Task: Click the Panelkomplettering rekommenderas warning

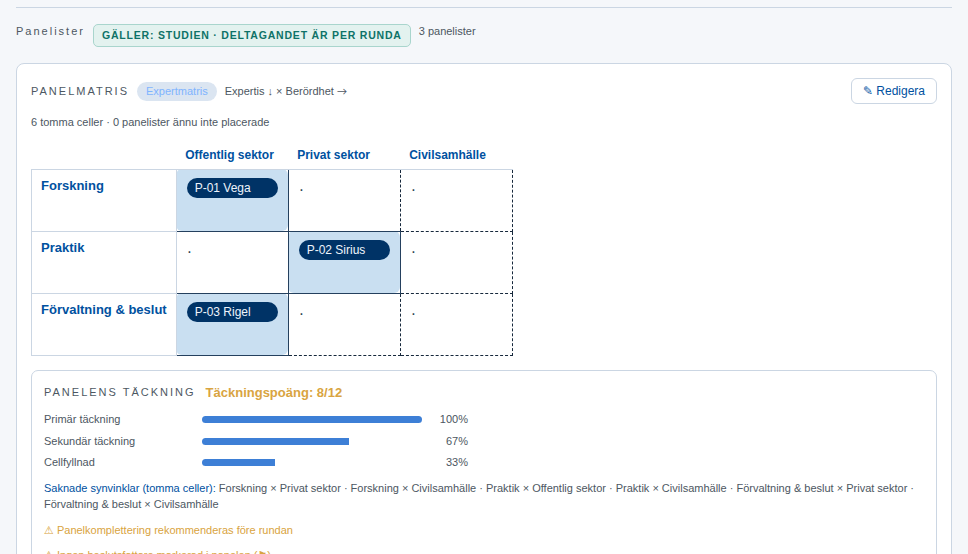Action: coord(169,531)
